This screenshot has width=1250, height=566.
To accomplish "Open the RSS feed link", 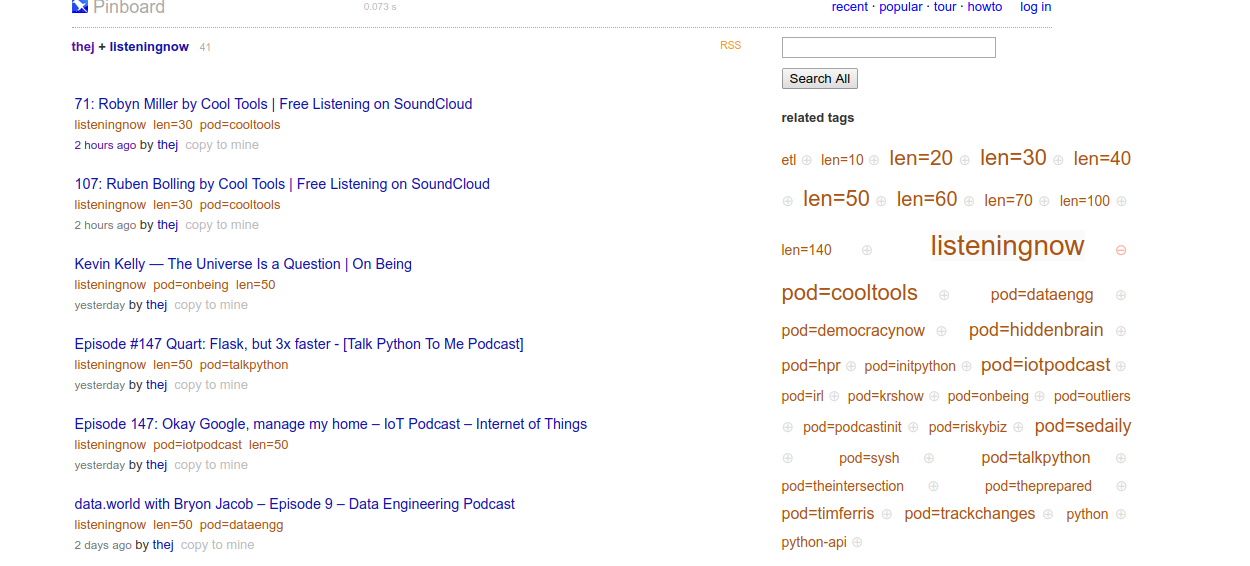I will point(730,45).
